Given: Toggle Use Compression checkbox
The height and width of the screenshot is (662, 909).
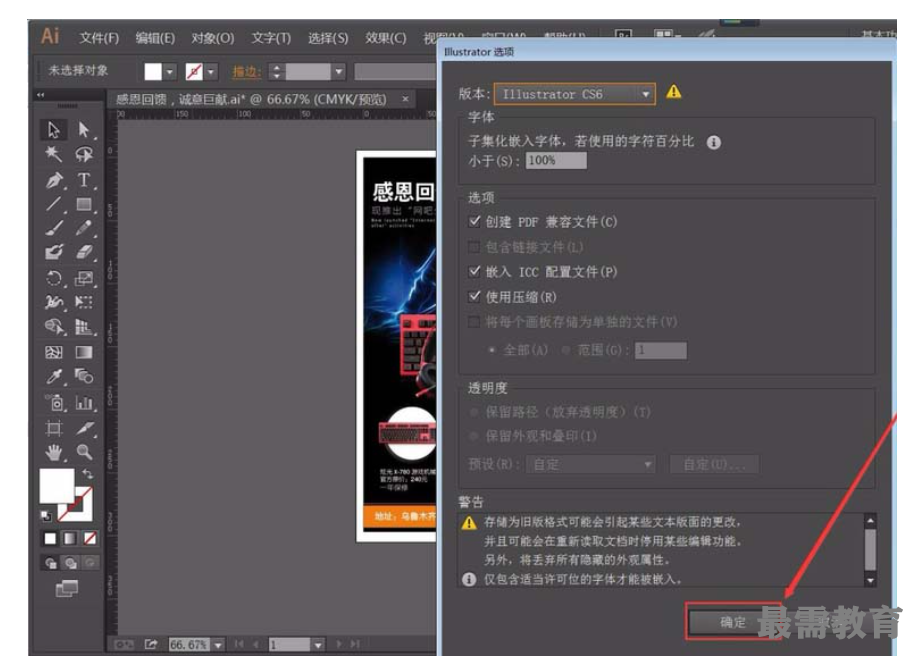Looking at the screenshot, I should coord(474,297).
